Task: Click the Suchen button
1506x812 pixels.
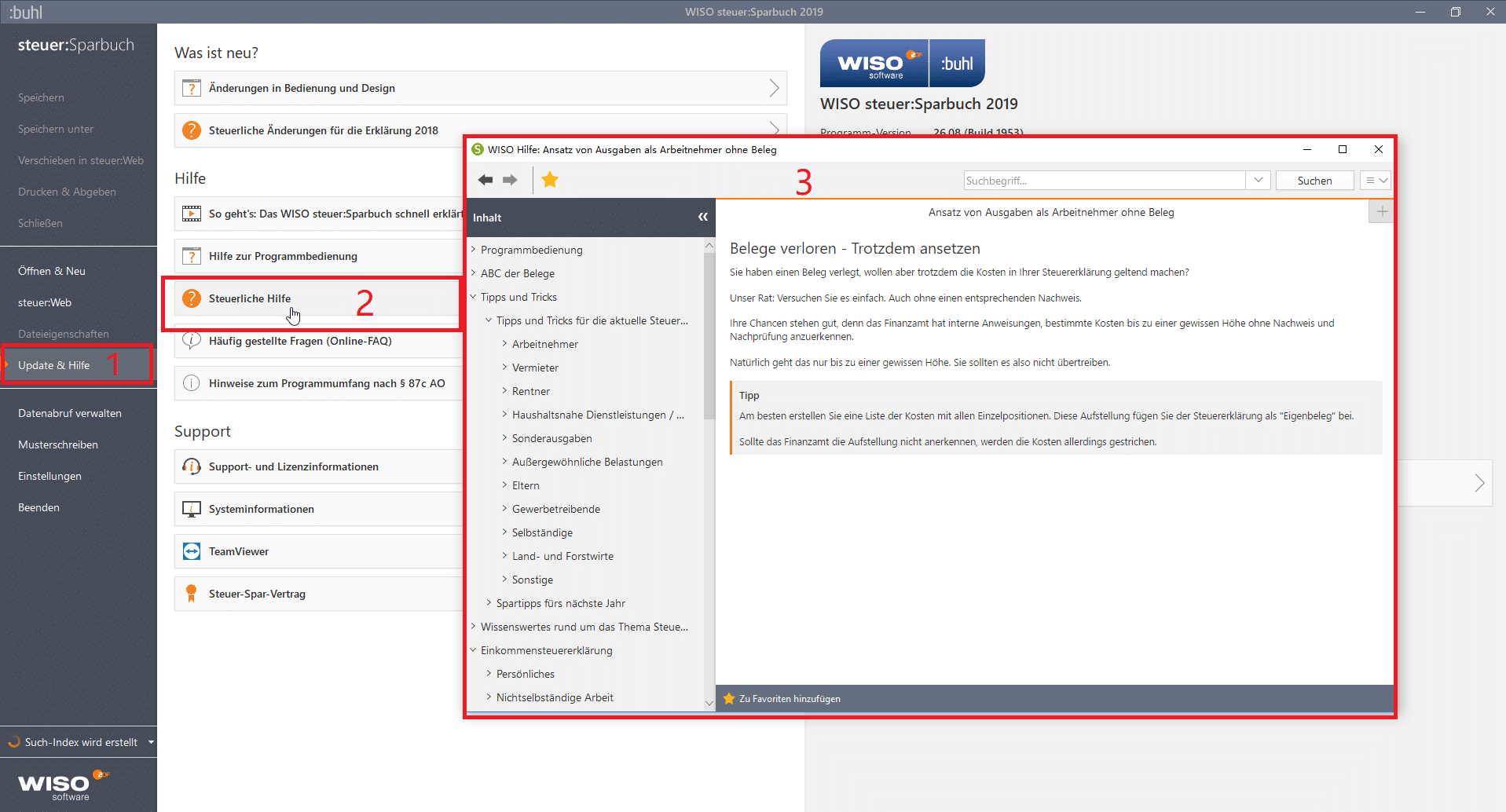Action: [x=1314, y=181]
